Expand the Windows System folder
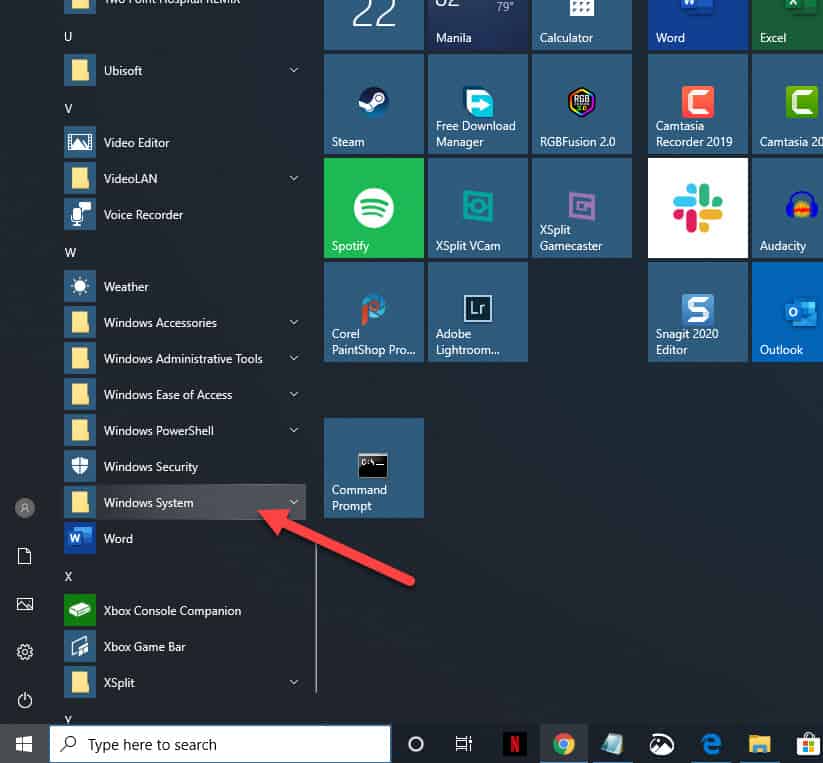 pos(185,502)
